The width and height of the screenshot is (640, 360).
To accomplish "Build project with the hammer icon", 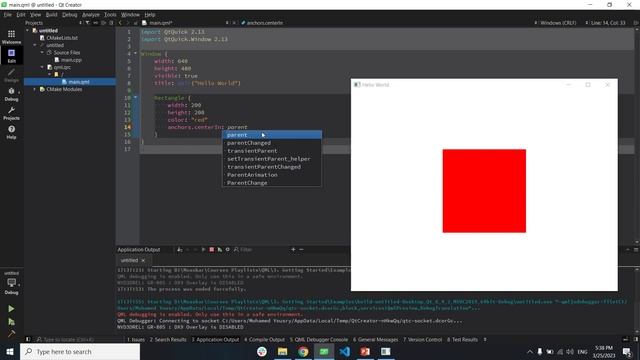I will coord(11,334).
